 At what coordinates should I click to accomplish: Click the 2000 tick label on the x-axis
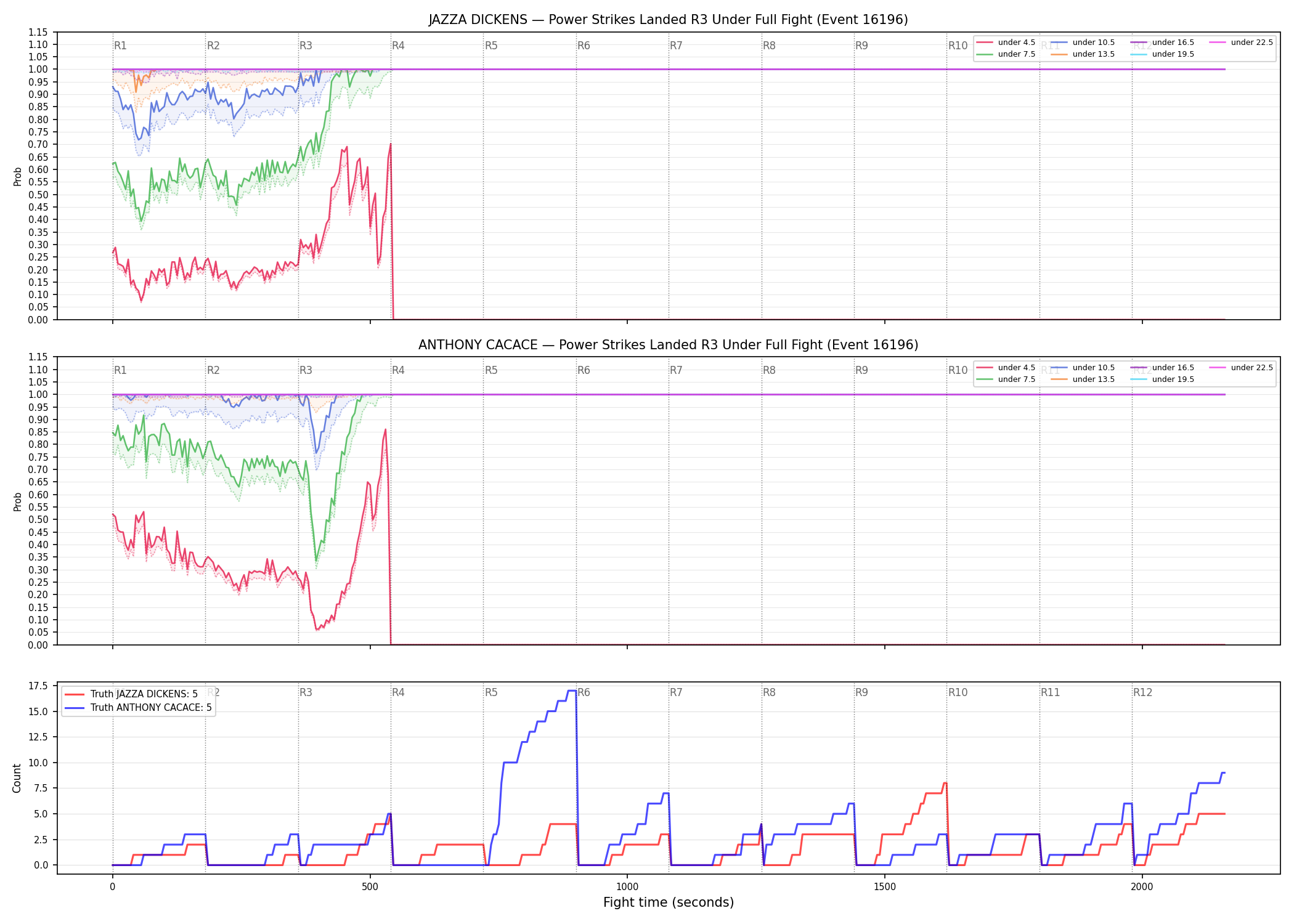[1142, 887]
